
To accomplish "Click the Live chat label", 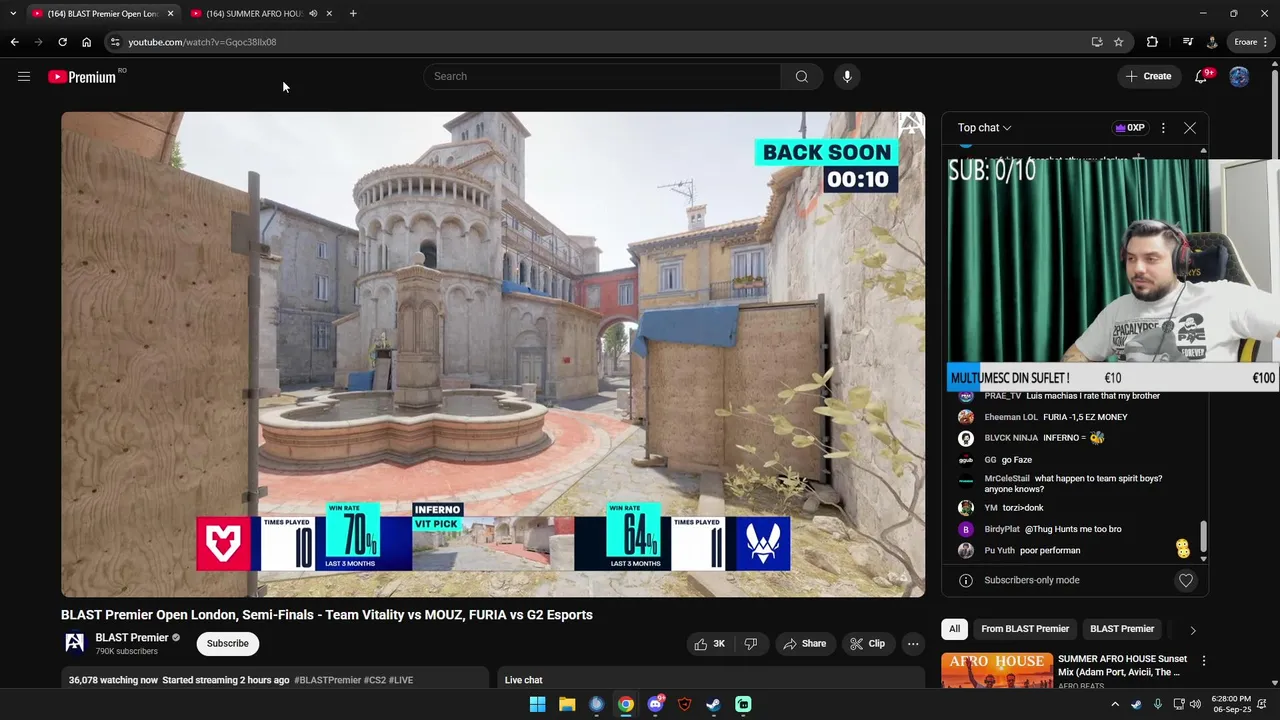I will click(x=524, y=680).
